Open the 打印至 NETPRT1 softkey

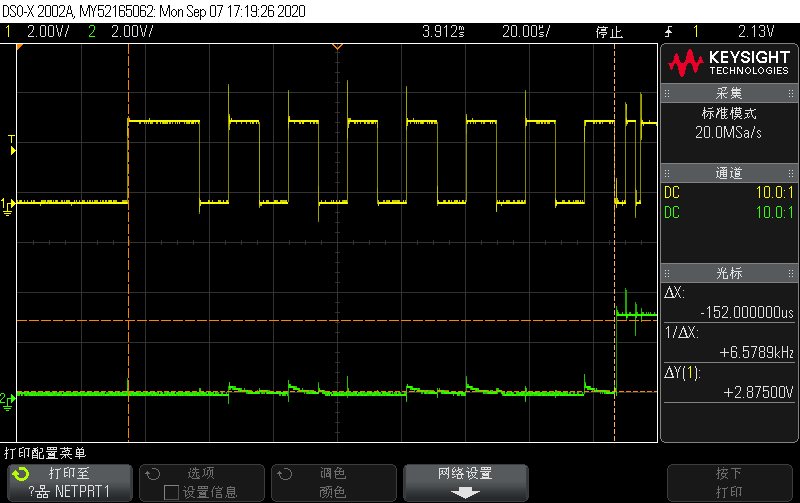click(x=70, y=483)
